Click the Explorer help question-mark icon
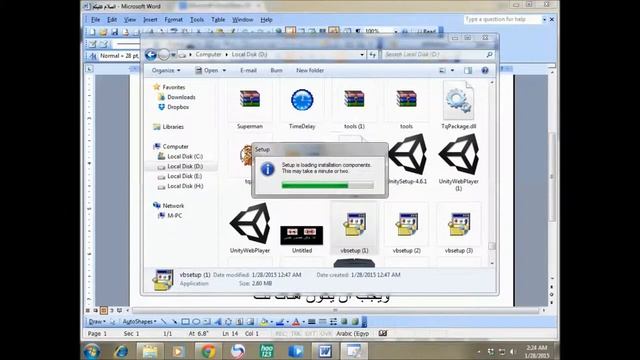This screenshot has height=360, width=640. coord(485,71)
